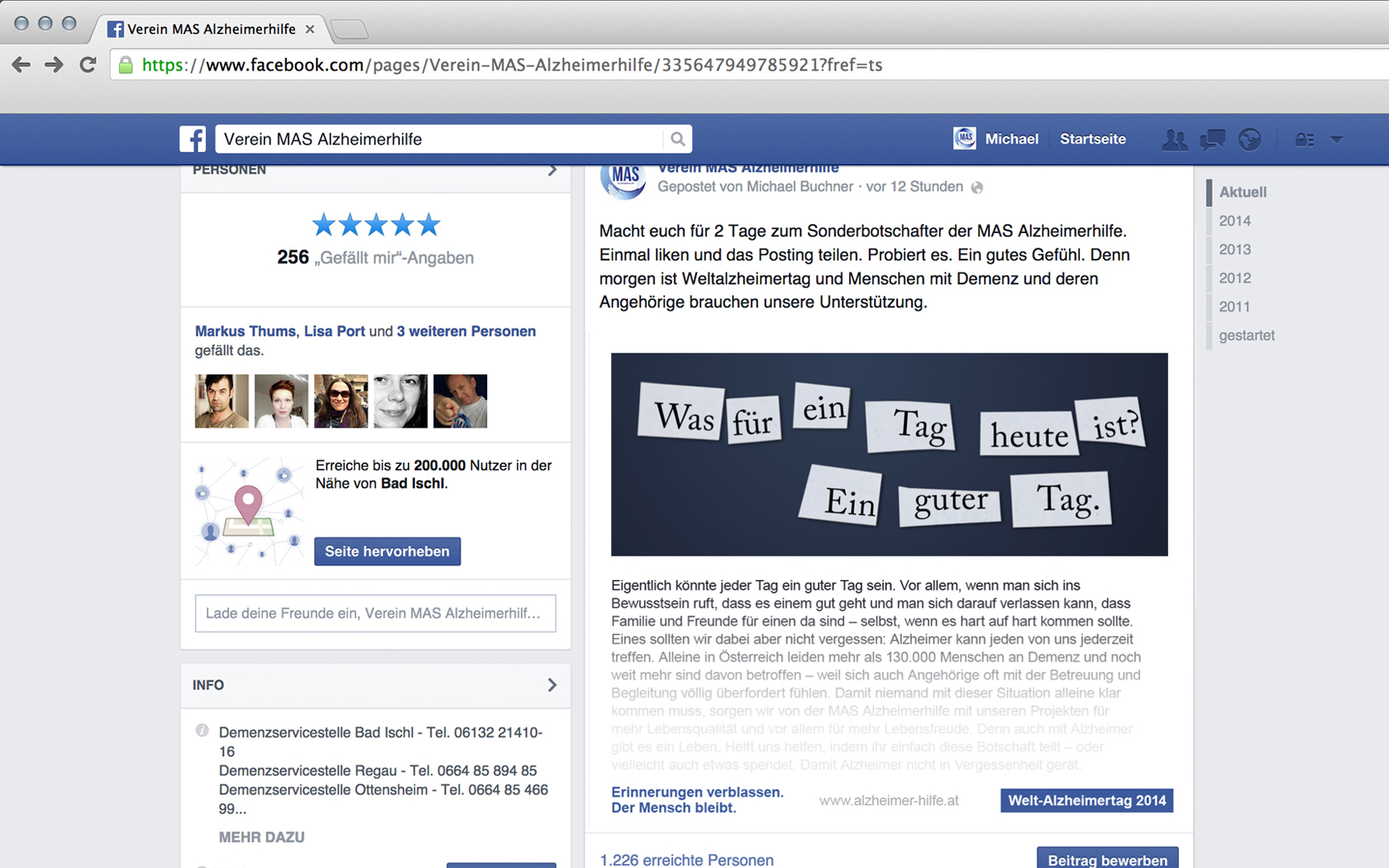Go back with browser arrow
This screenshot has height=868, width=1389.
click(x=21, y=64)
